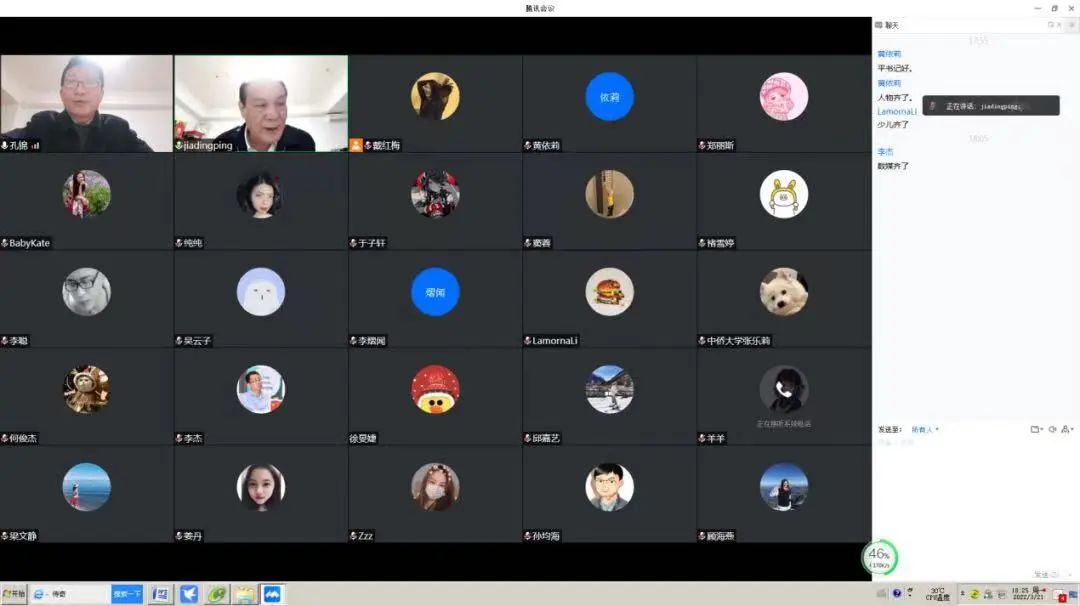This screenshot has height=606, width=1080.
Task: Select 孔绵's video tile
Action: [87, 103]
